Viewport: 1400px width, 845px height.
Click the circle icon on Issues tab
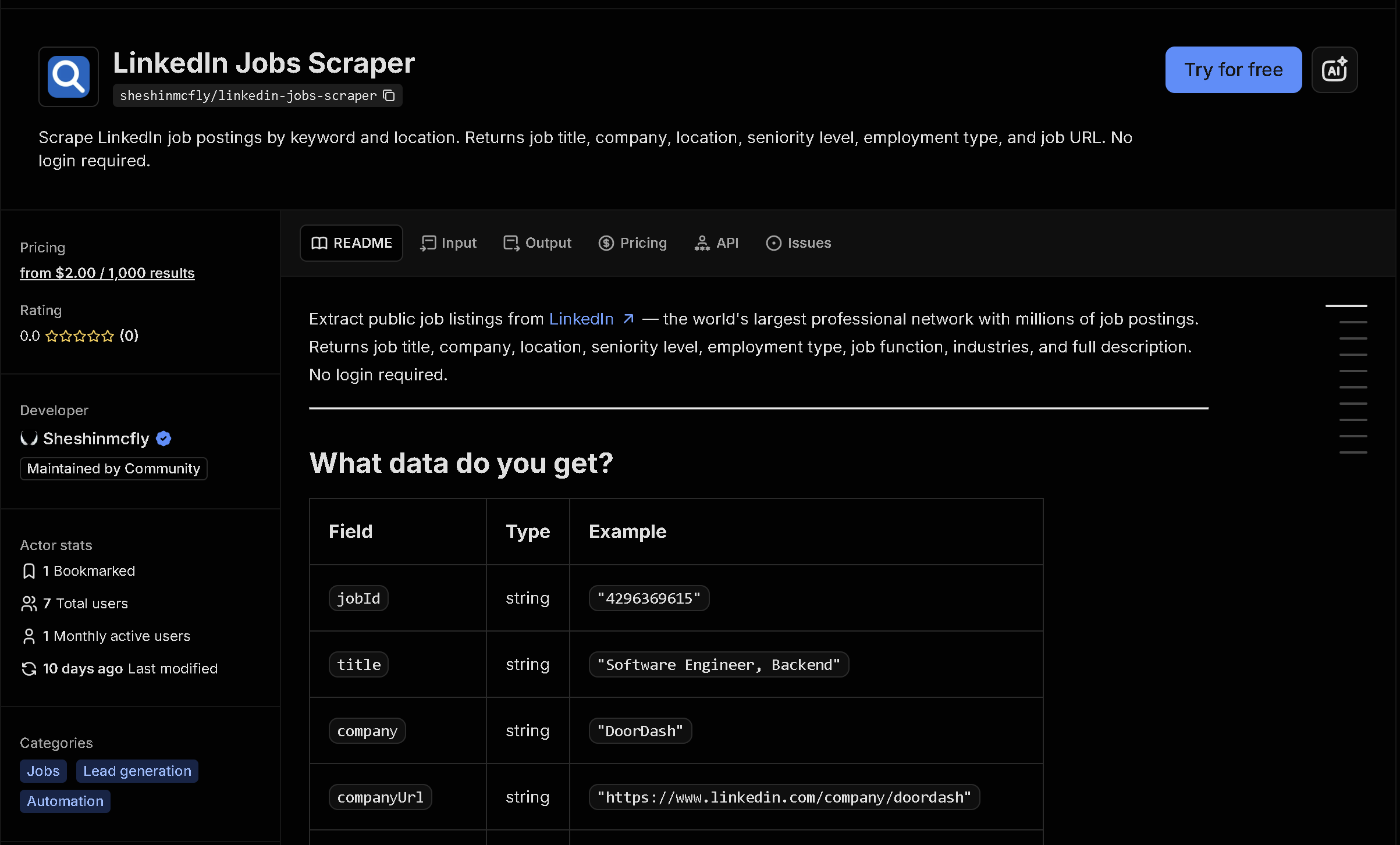[x=774, y=243]
